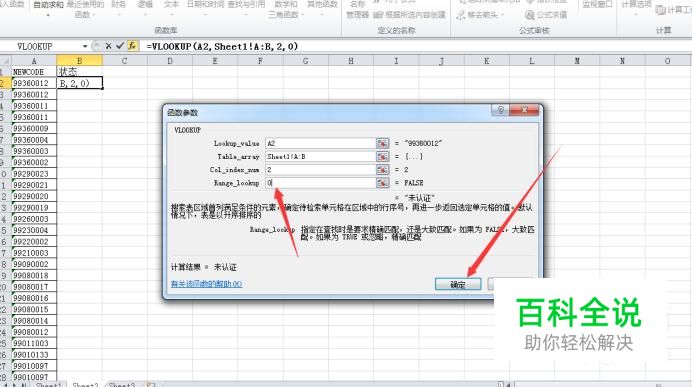The height and width of the screenshot is (387, 692).
Task: Collapse dialog via Lookup_value range selector icon
Action: [x=382, y=143]
